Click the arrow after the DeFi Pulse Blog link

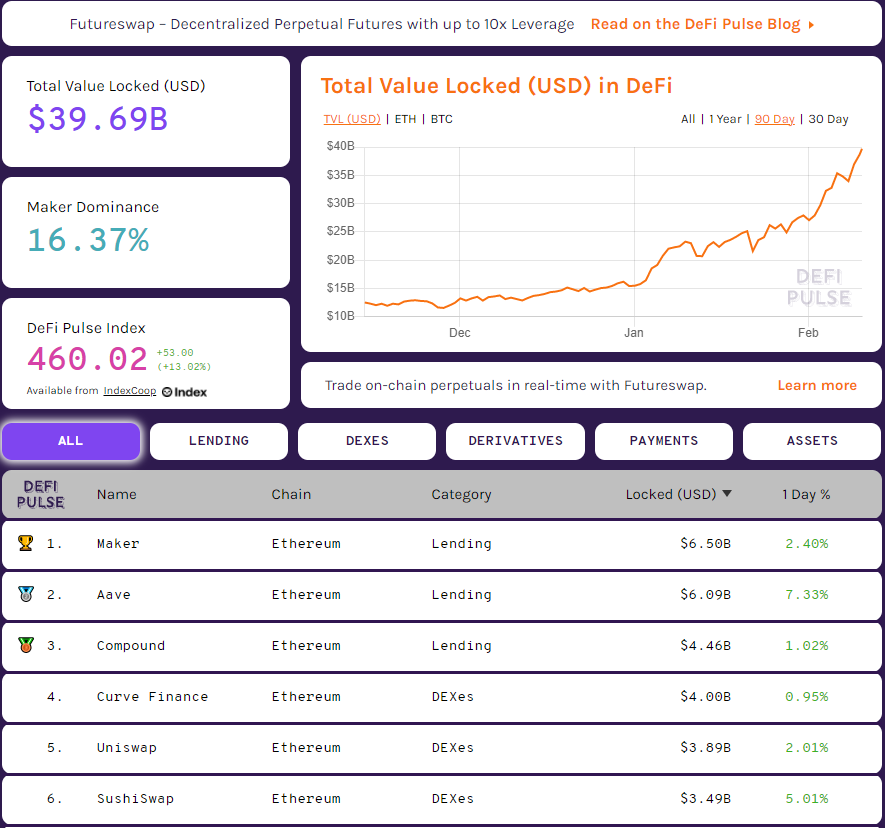coord(811,25)
